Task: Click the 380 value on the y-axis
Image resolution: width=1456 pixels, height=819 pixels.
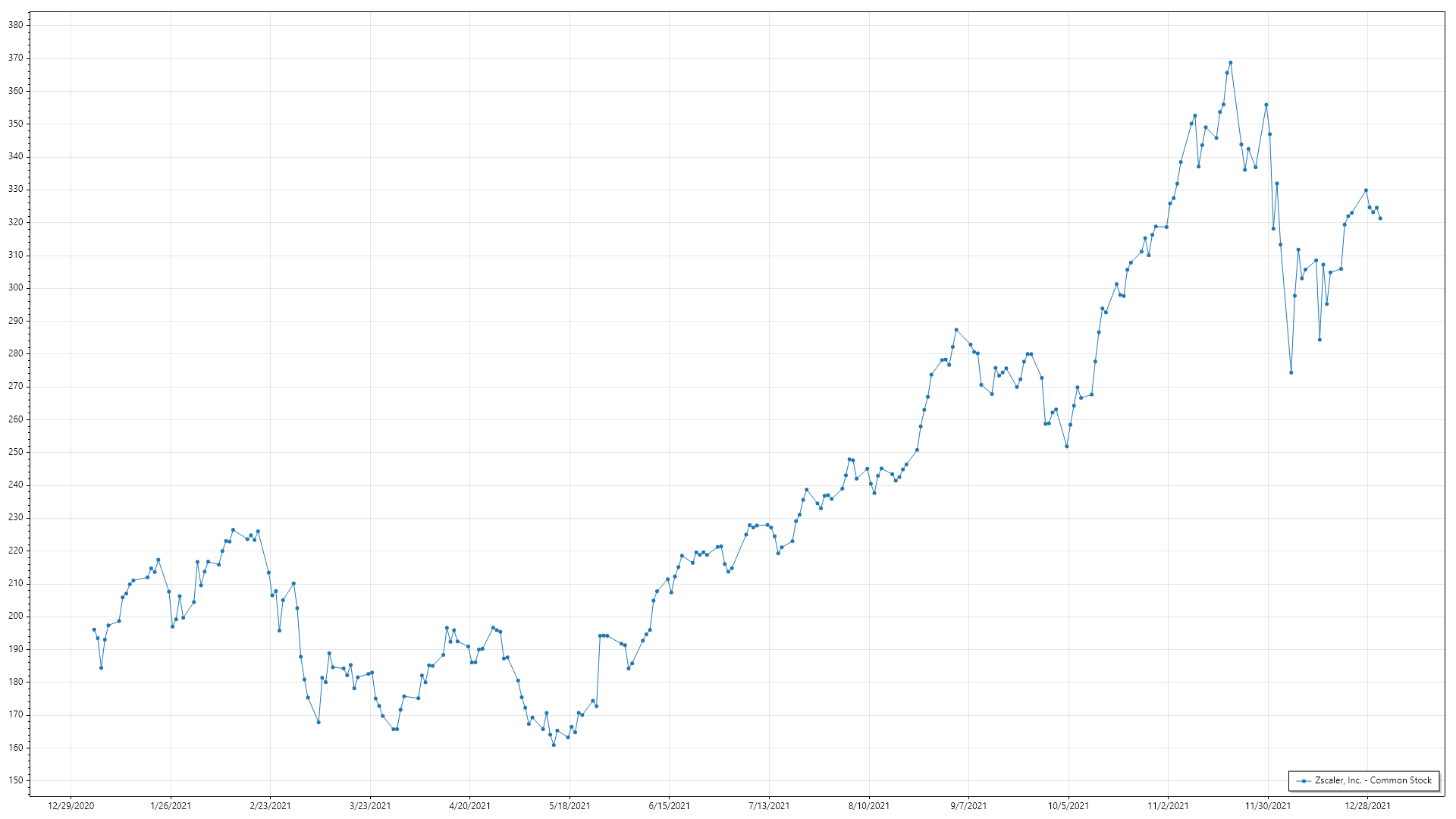Action: tap(15, 25)
